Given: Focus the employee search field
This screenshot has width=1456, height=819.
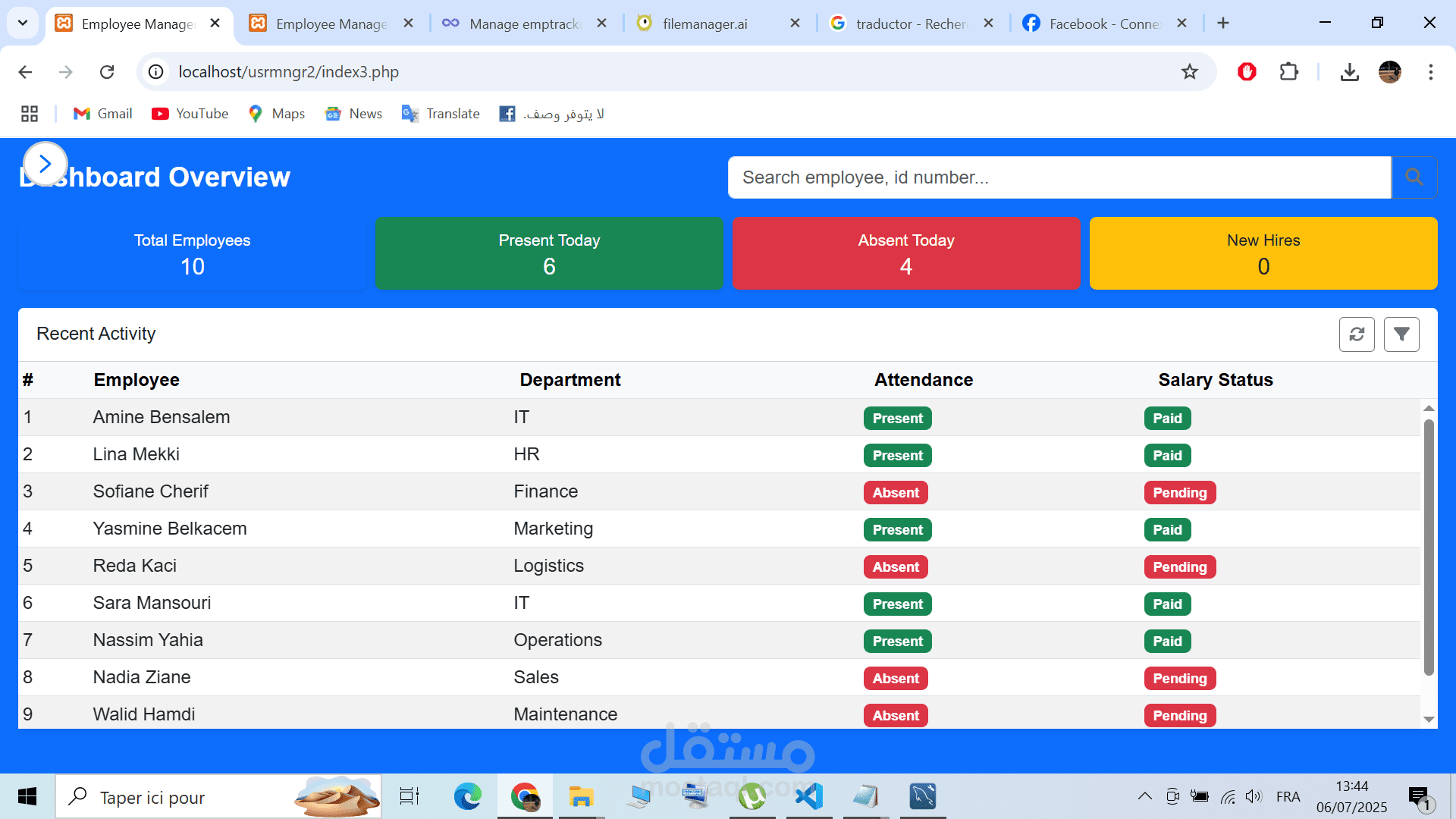Looking at the screenshot, I should pos(1059,177).
